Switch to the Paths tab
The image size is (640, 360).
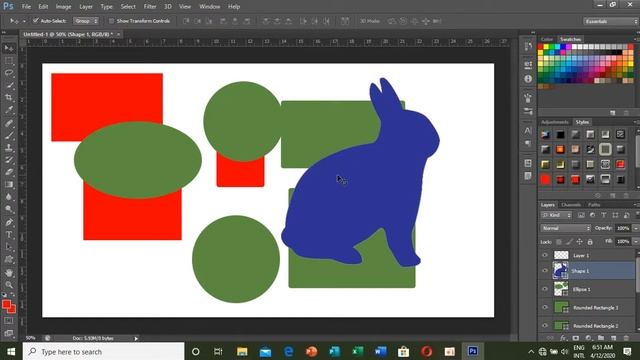click(x=594, y=205)
